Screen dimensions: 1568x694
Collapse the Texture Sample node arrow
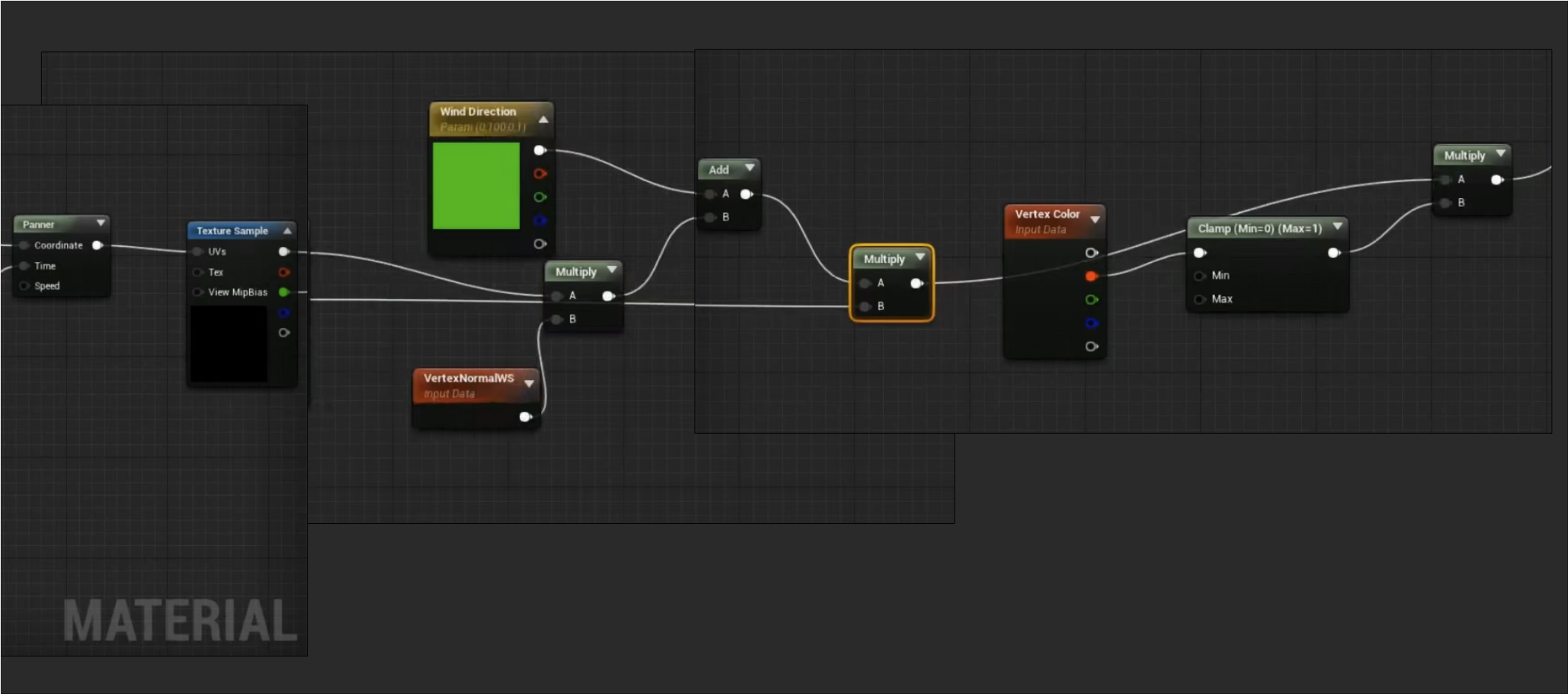(288, 231)
